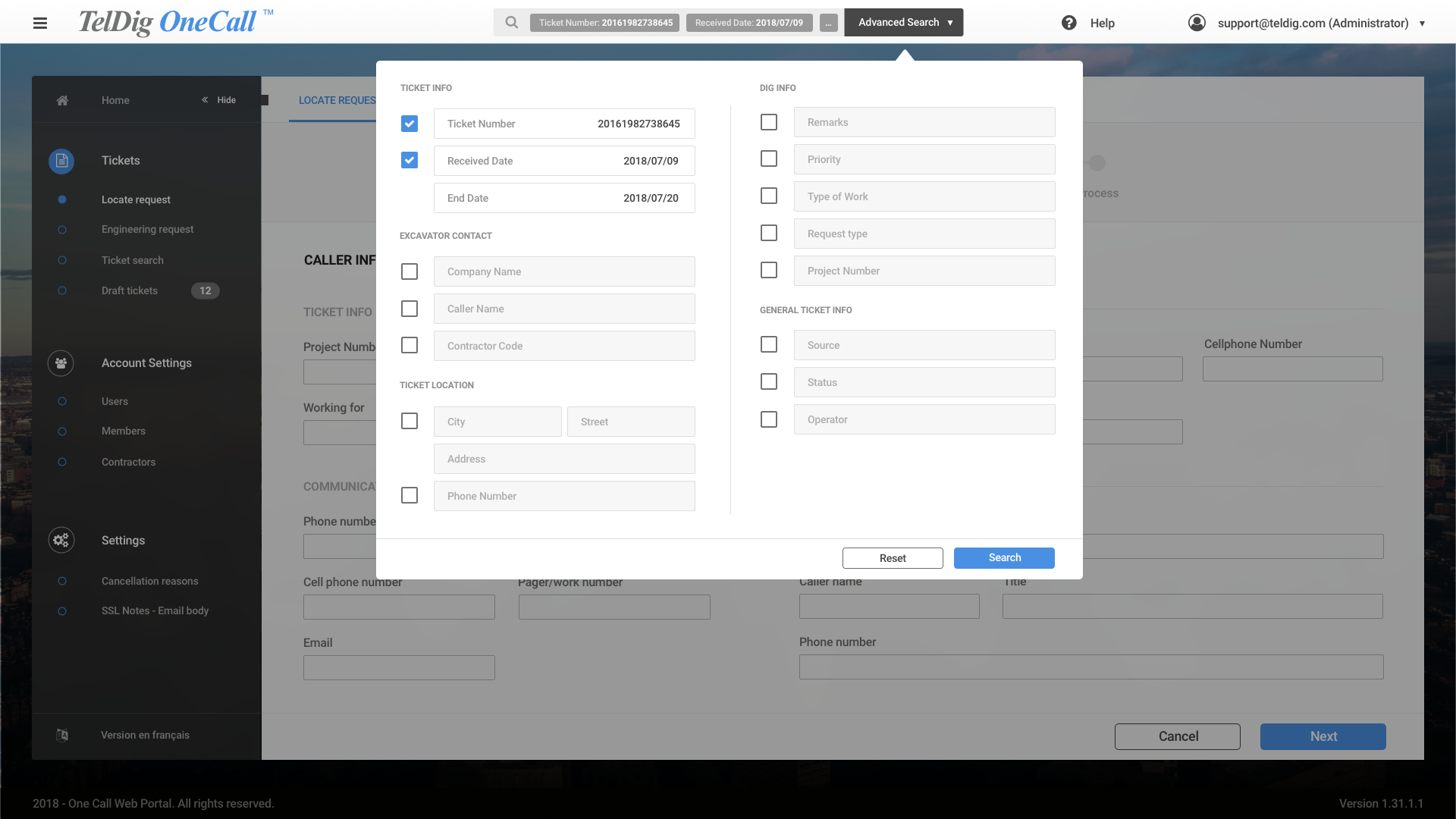Click the Remarks input field
Viewport: 1456px width, 819px height.
(x=924, y=122)
